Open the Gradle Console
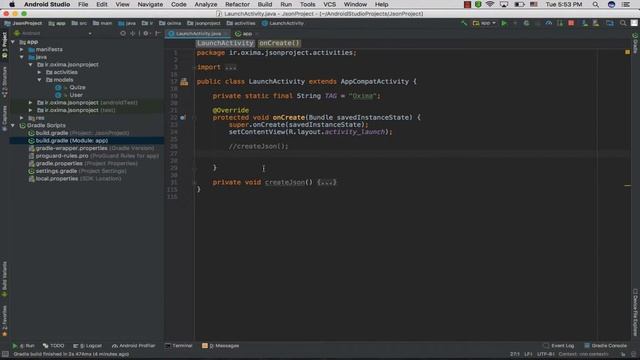The height and width of the screenshot is (360, 640). 605,346
